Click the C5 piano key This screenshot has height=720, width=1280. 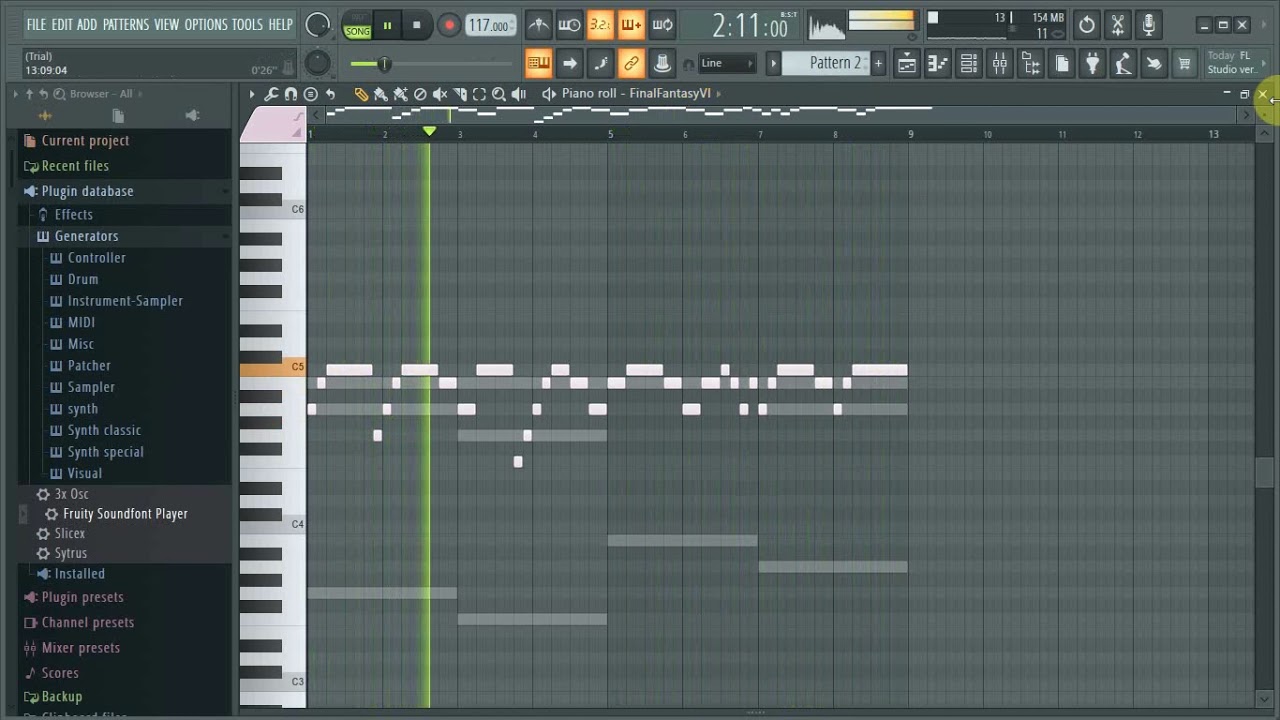click(x=273, y=368)
